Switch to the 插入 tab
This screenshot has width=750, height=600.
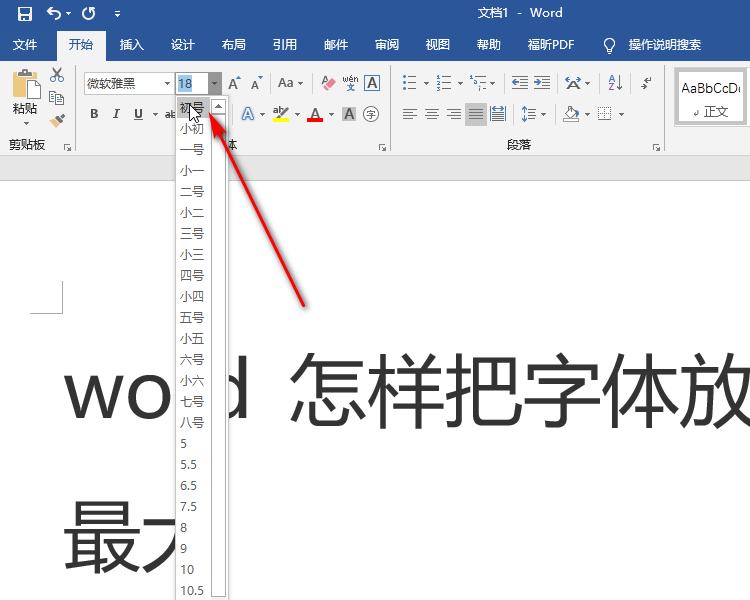click(x=132, y=45)
